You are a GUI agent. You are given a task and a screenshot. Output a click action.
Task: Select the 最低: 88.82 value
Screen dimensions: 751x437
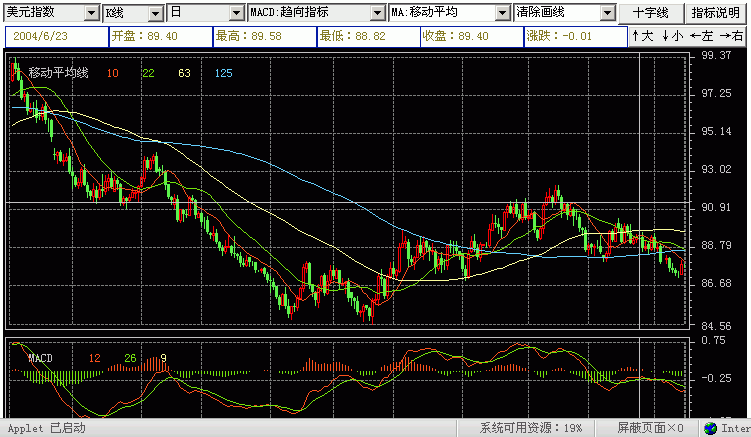click(x=369, y=36)
